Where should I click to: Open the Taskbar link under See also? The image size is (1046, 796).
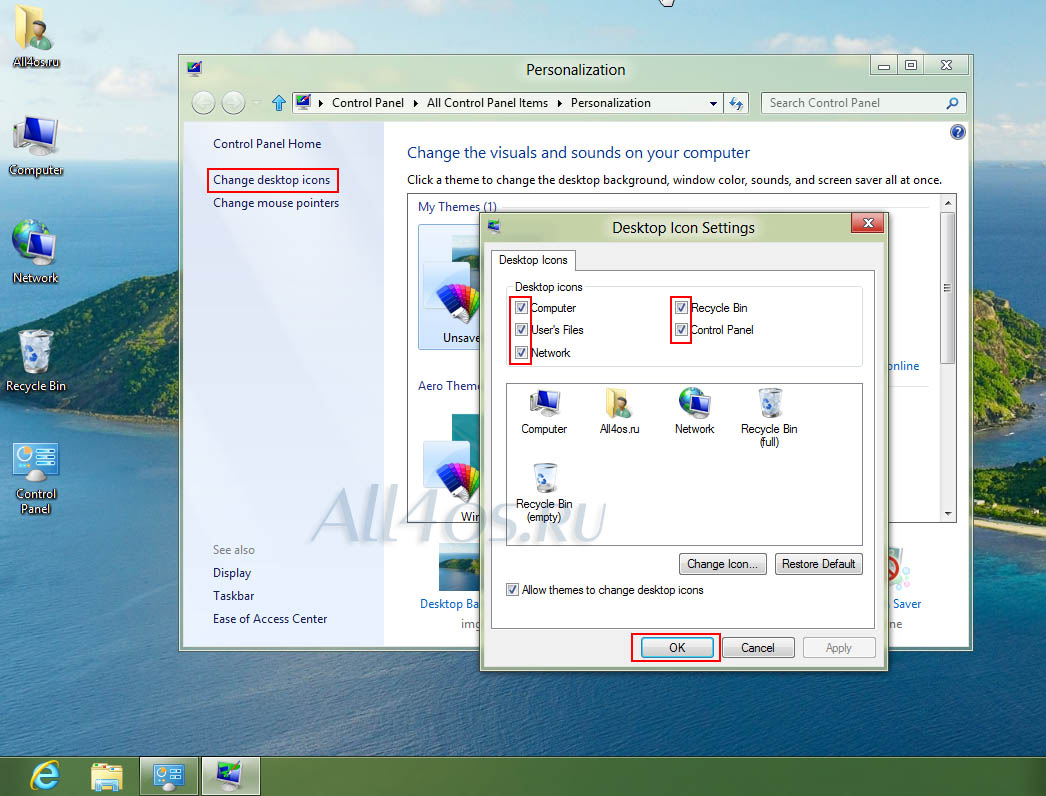click(233, 596)
